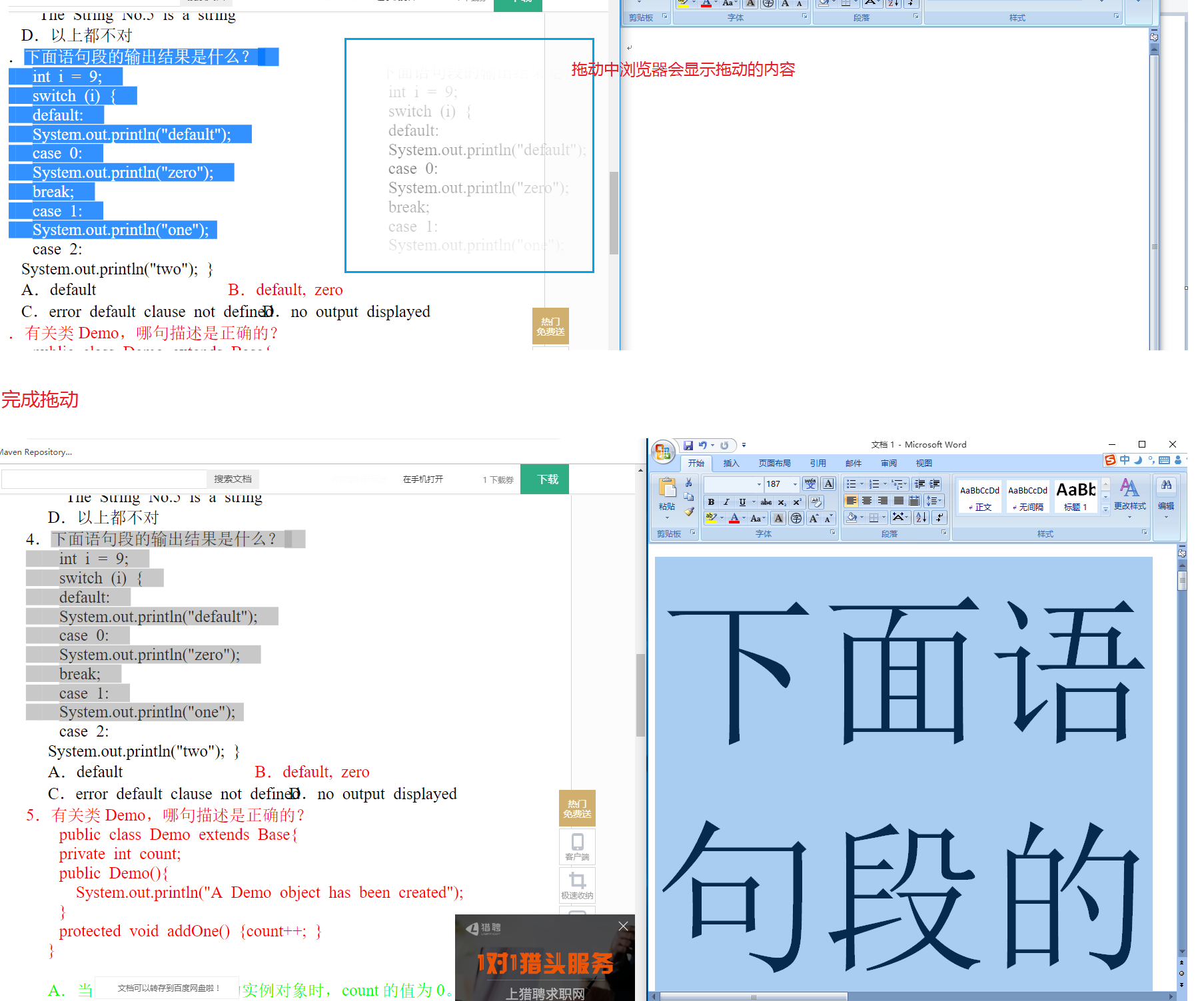The width and height of the screenshot is (1204, 1001).
Task: Click the Sogou input method S icon
Action: [x=1110, y=460]
